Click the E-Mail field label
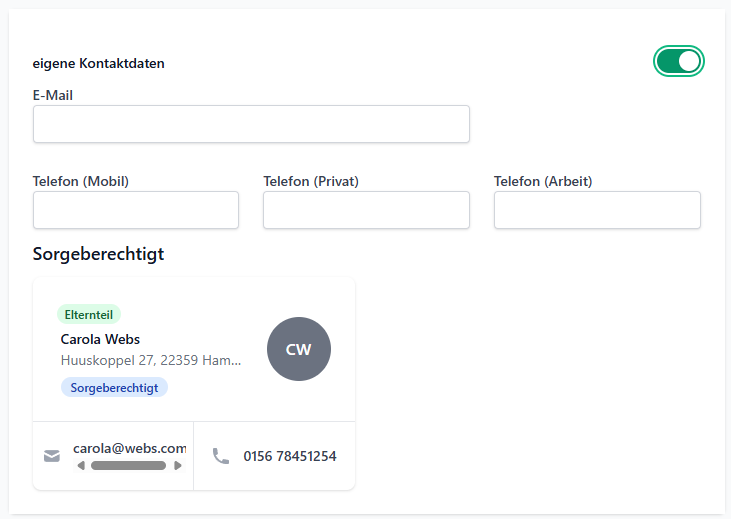The image size is (731, 519). 53,95
